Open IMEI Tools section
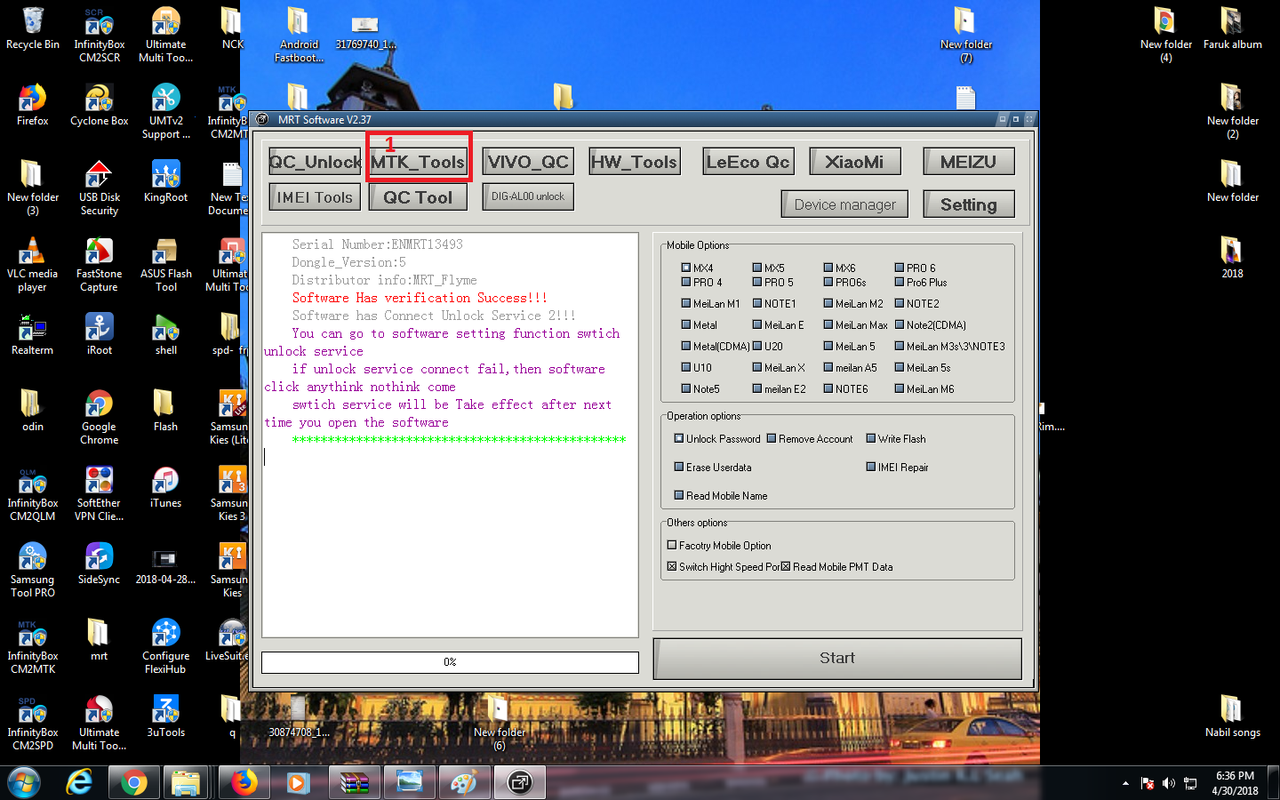Image resolution: width=1280 pixels, height=800 pixels. tap(314, 197)
